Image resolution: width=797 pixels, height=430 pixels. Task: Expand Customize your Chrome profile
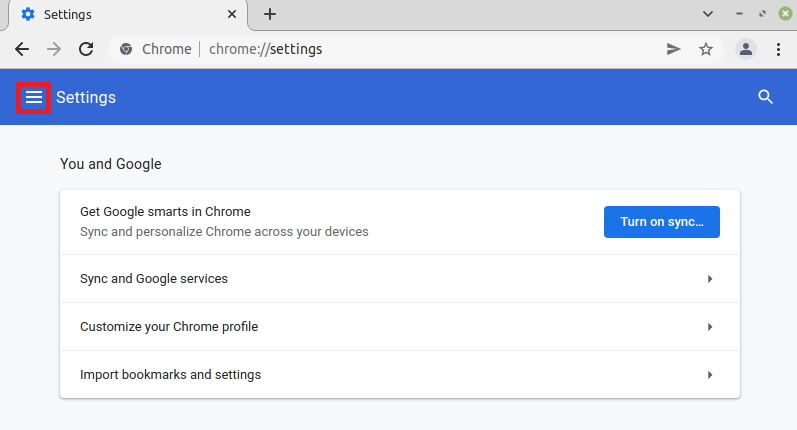400,327
